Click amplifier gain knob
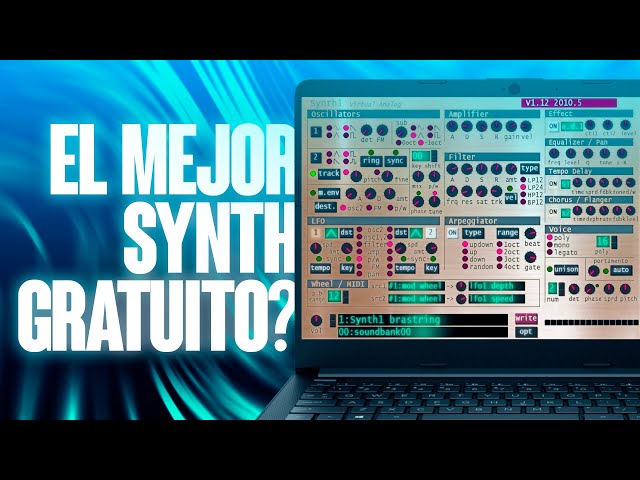 tap(511, 126)
